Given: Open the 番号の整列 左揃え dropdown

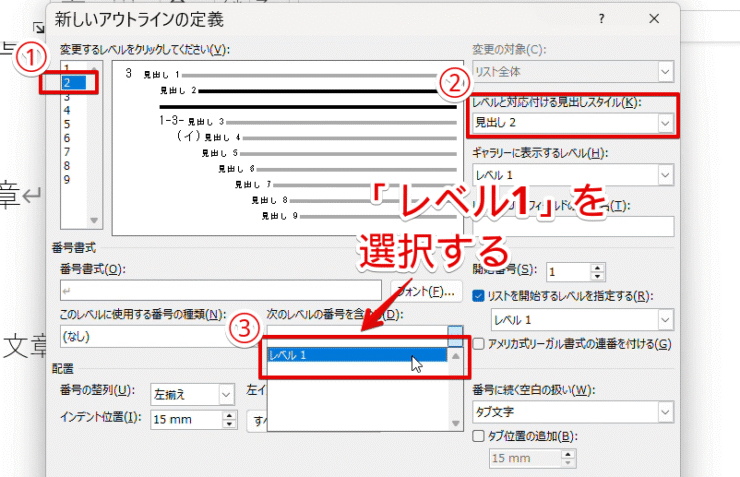Looking at the screenshot, I should point(227,395).
